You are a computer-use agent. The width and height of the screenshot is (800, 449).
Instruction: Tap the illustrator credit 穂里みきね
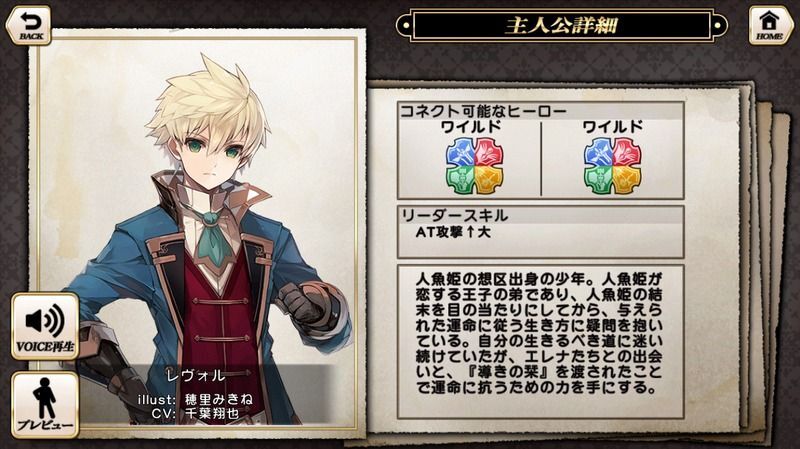coord(218,399)
